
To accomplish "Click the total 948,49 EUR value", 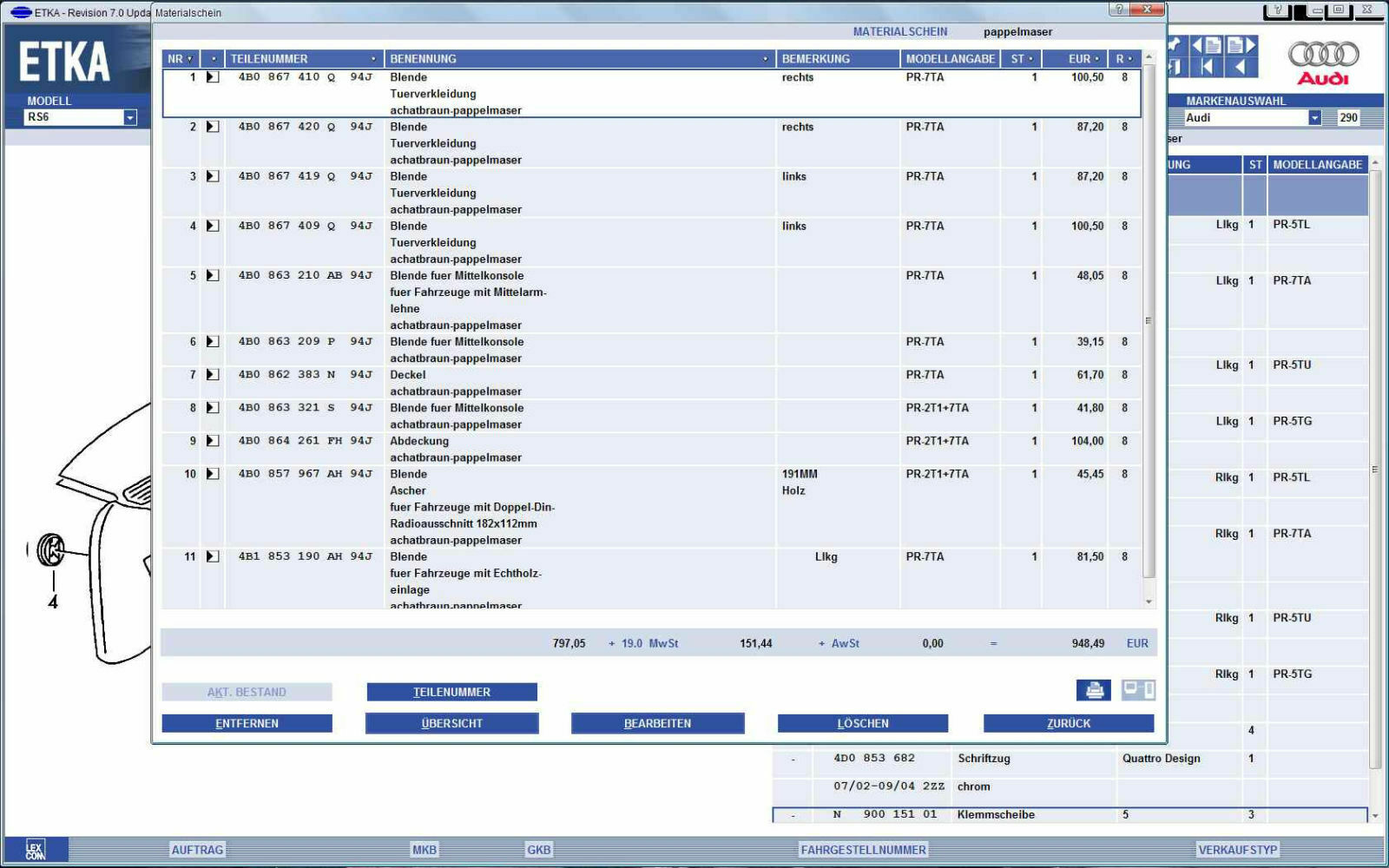I will [x=1088, y=644].
